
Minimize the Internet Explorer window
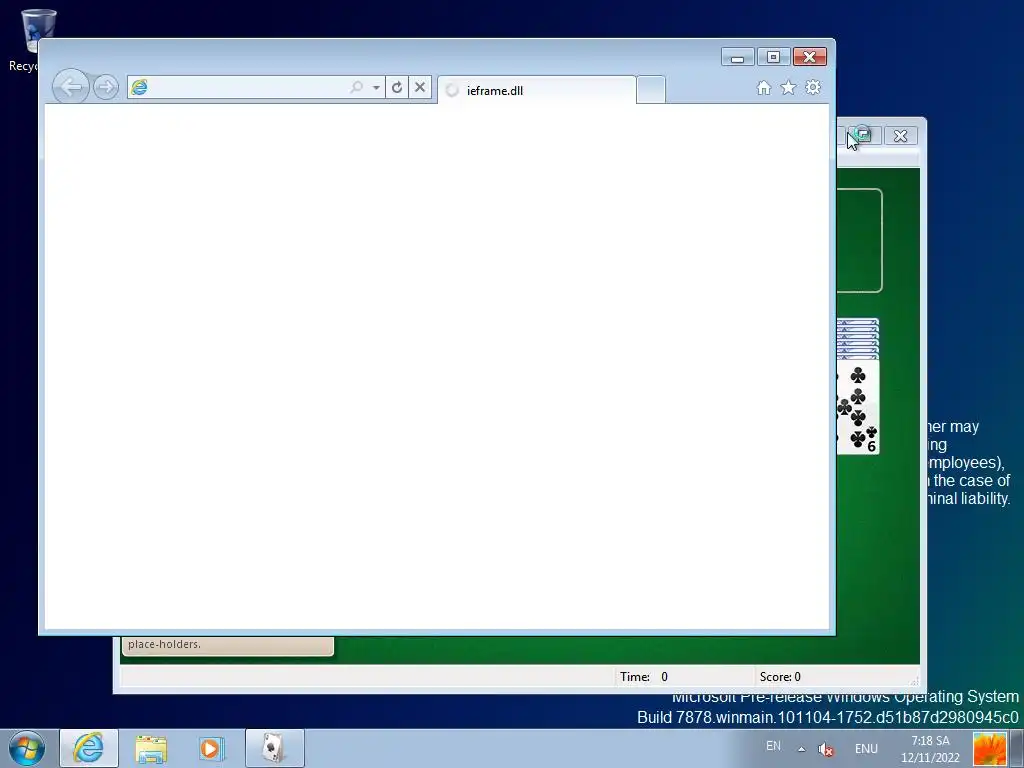(738, 57)
